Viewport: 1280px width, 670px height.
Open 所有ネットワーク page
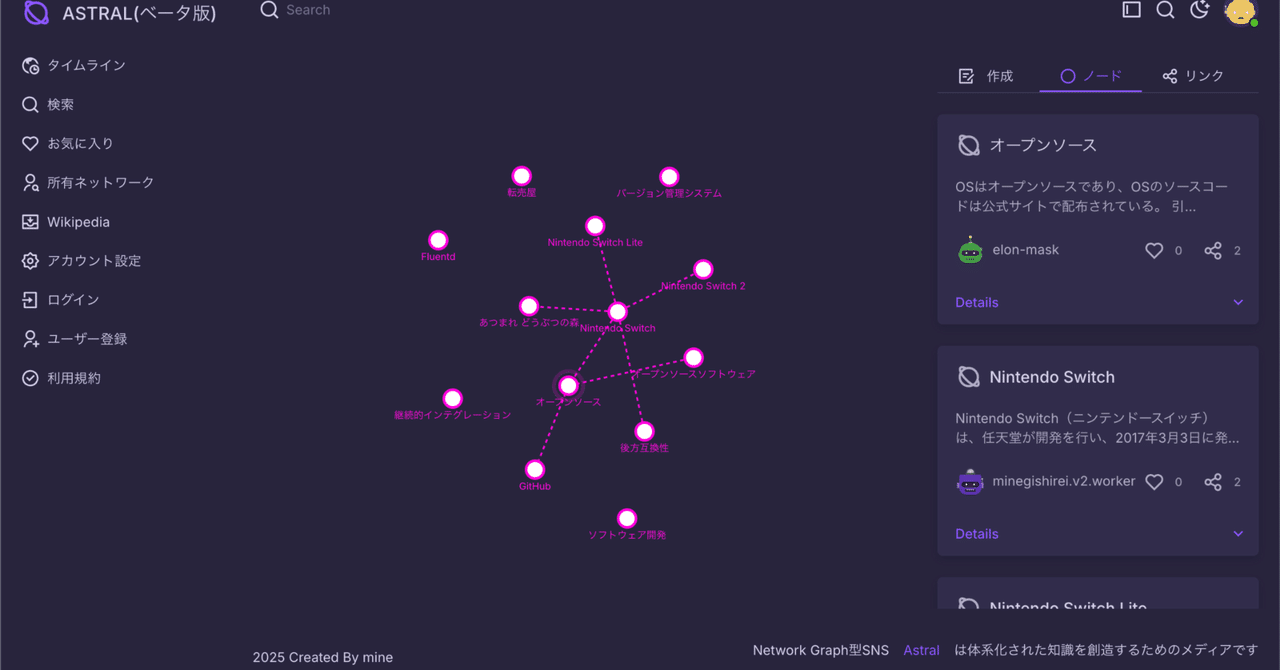(x=88, y=182)
